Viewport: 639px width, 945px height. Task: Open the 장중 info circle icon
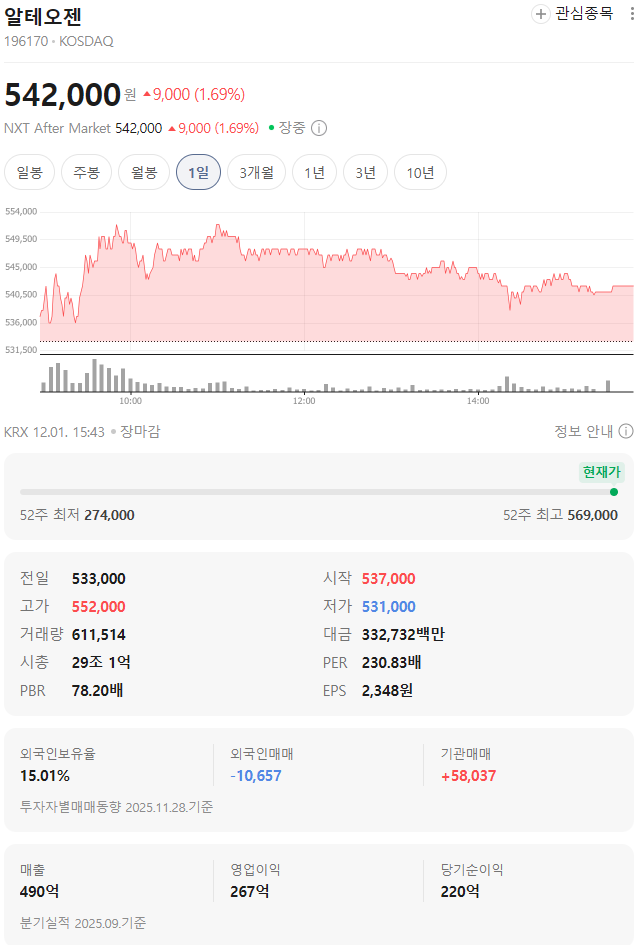click(319, 128)
